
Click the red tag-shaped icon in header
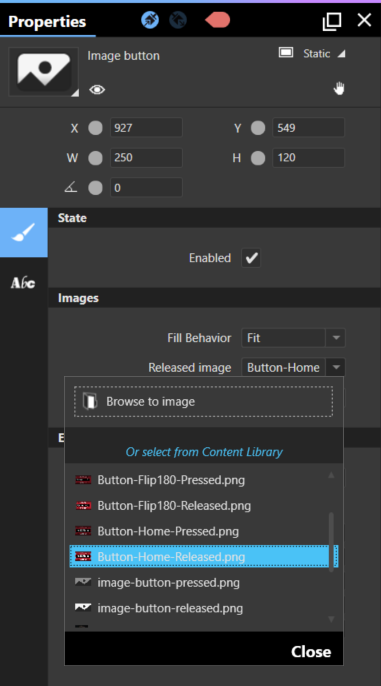tap(217, 20)
